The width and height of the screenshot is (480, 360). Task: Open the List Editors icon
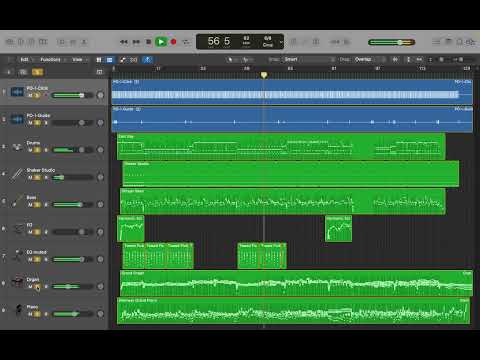click(x=436, y=42)
